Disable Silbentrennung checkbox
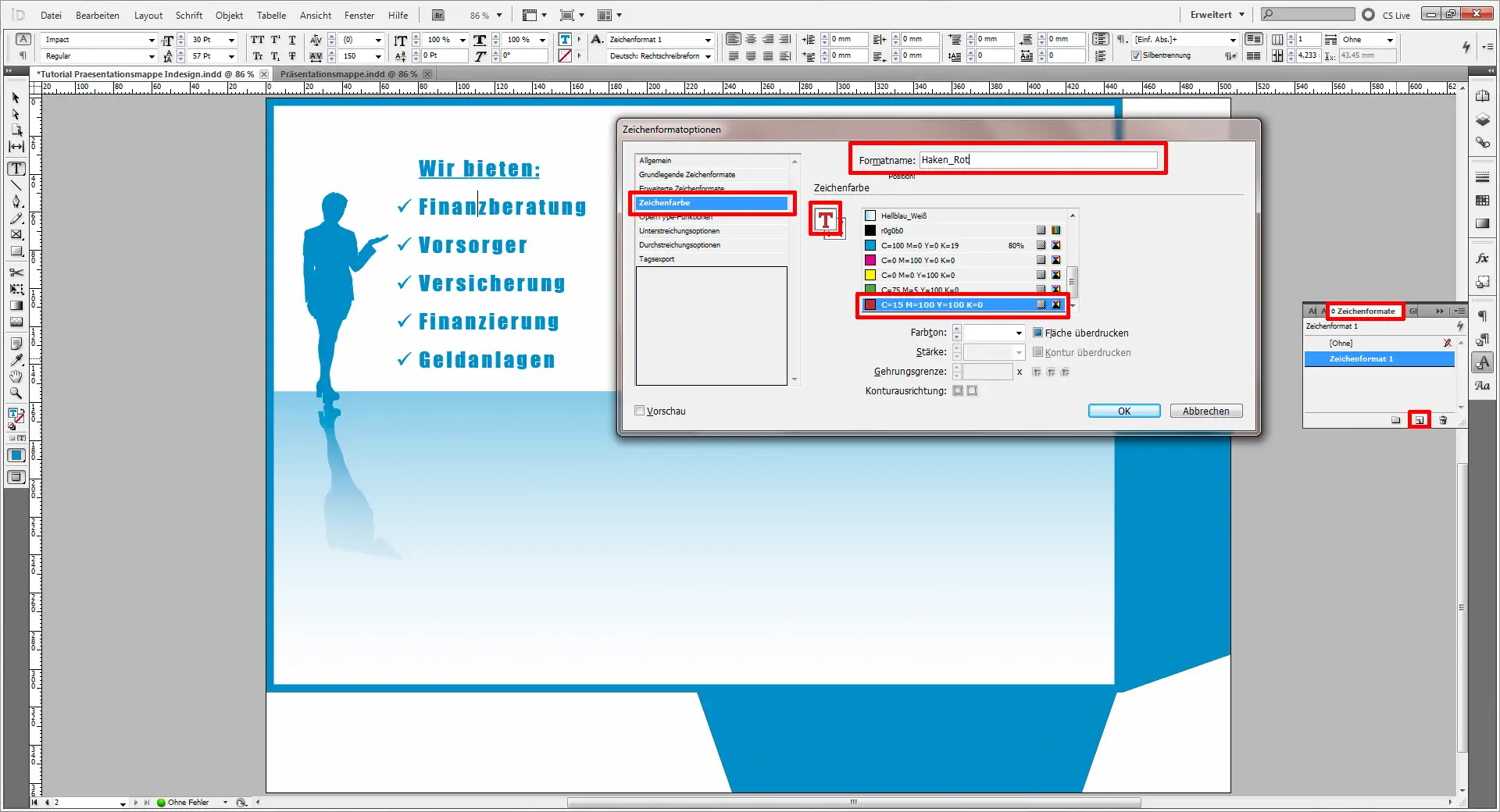 coord(1137,55)
